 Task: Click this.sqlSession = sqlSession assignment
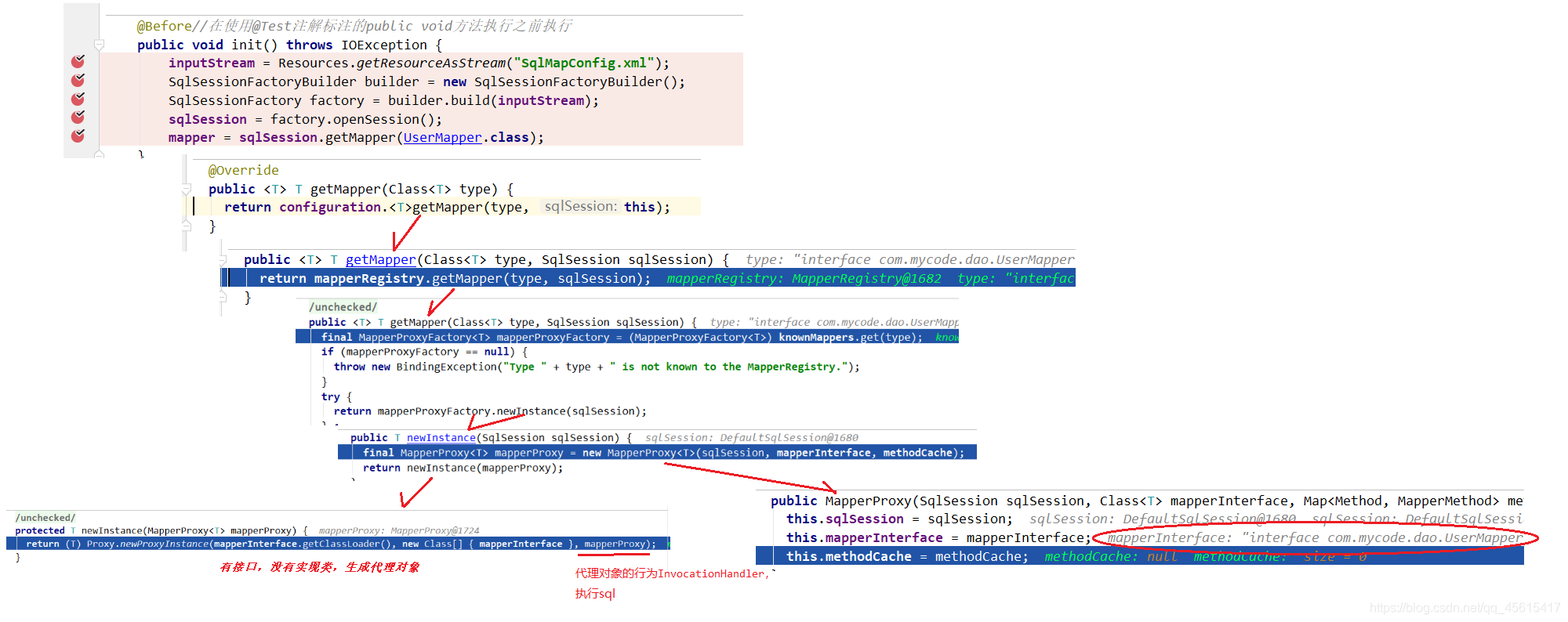[899, 519]
